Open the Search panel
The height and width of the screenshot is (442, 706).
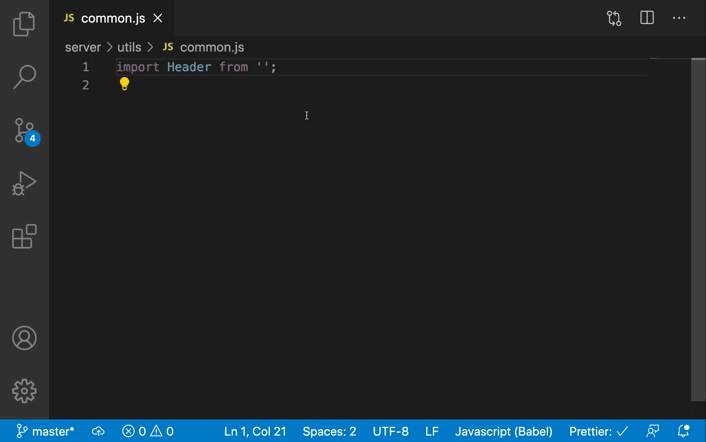tap(24, 77)
